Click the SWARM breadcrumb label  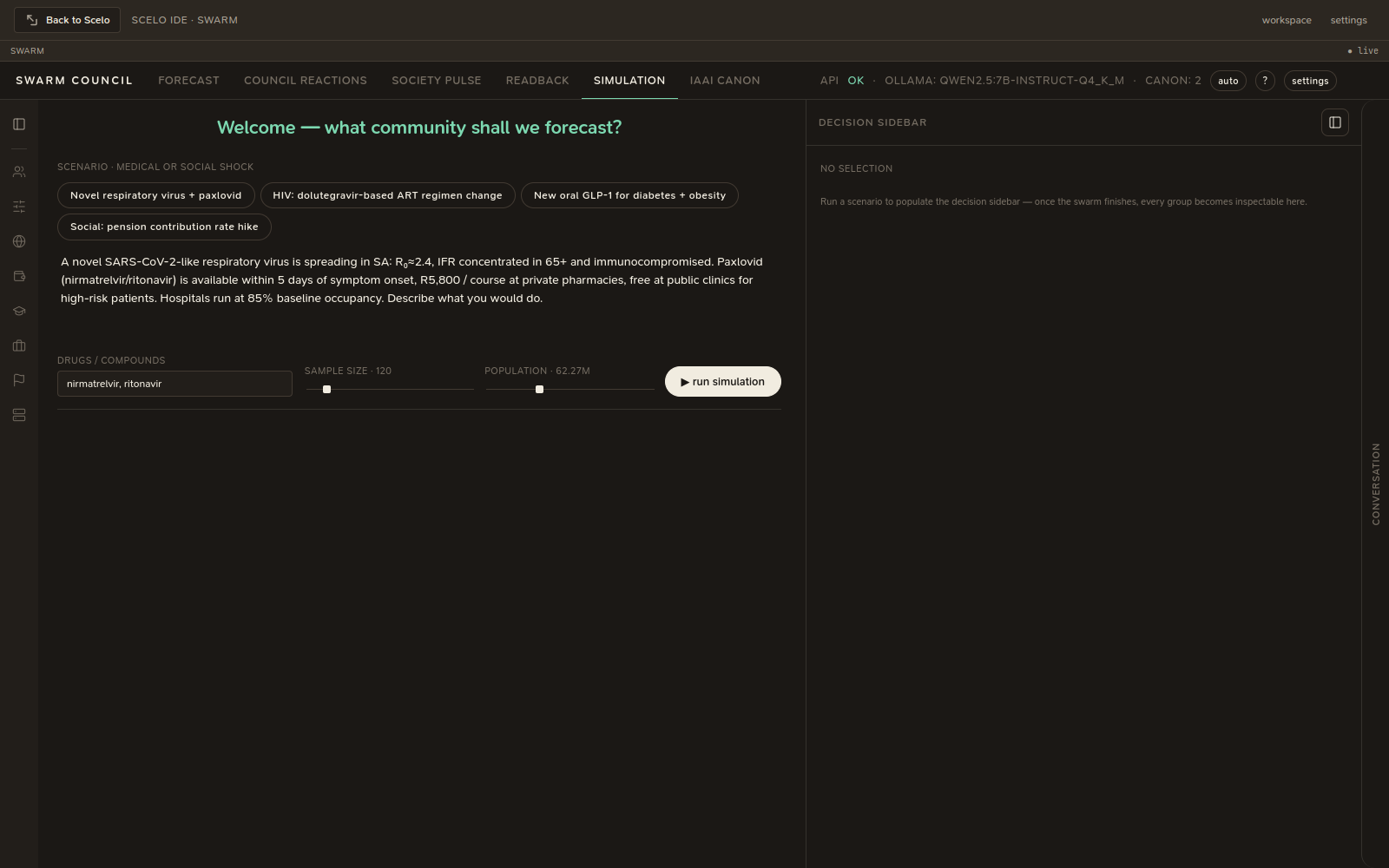pos(27,51)
